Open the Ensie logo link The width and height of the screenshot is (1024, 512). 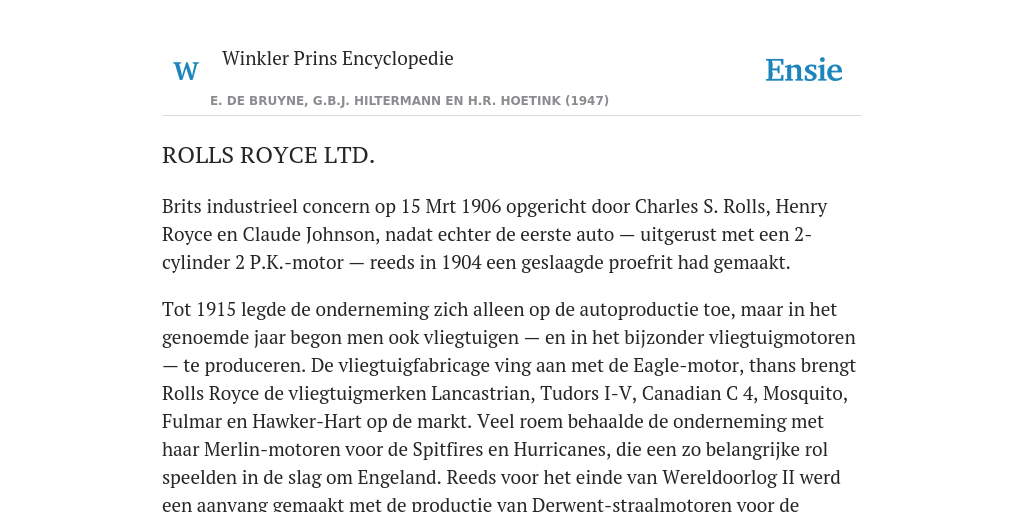point(803,70)
